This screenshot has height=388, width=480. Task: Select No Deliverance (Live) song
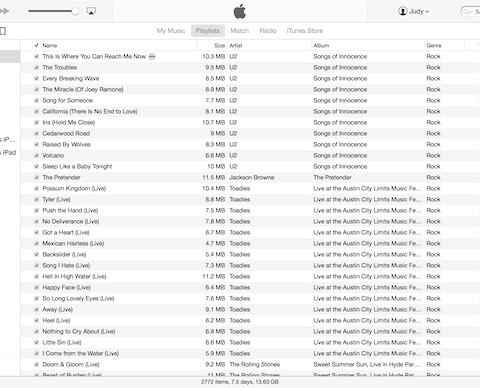click(x=71, y=221)
